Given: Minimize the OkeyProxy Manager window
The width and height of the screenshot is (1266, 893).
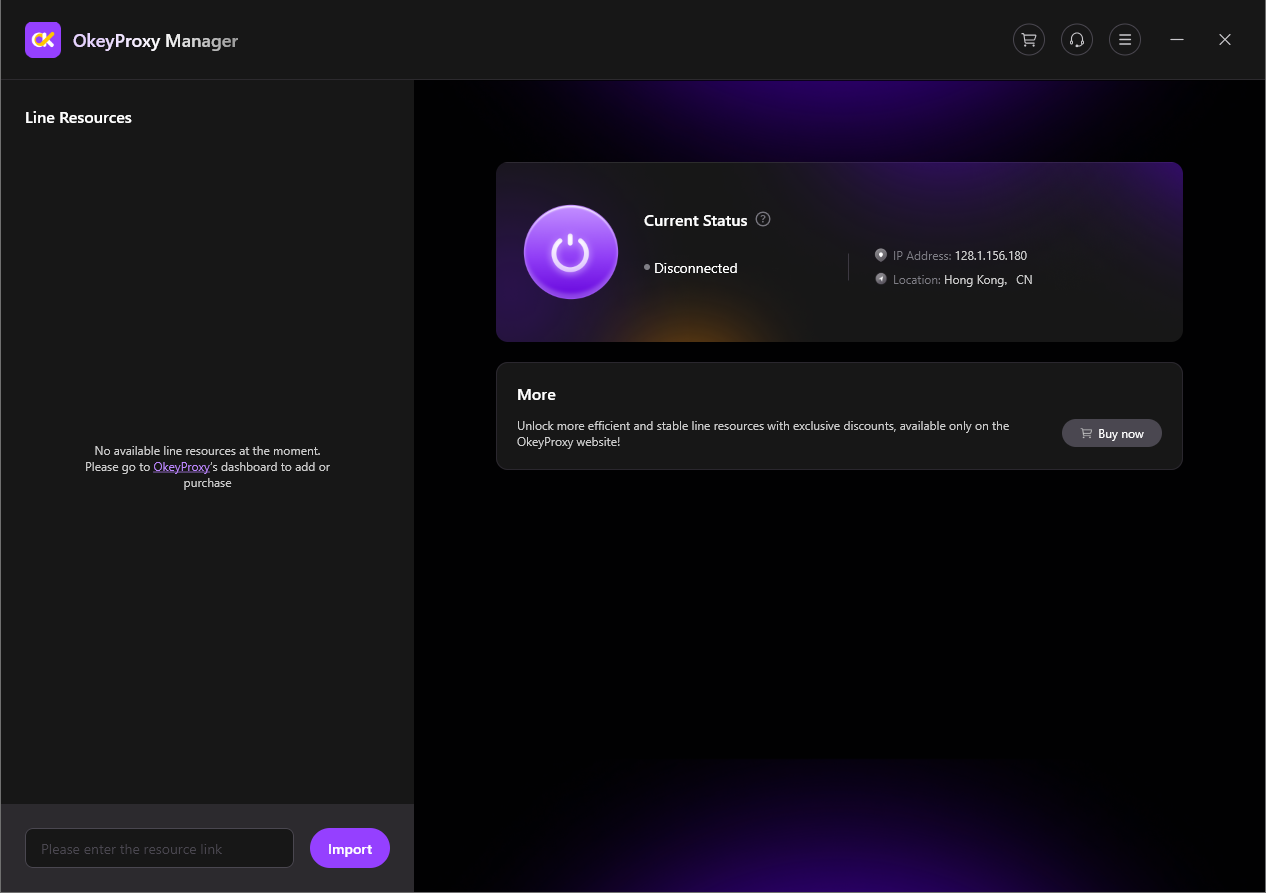Looking at the screenshot, I should tap(1177, 40).
